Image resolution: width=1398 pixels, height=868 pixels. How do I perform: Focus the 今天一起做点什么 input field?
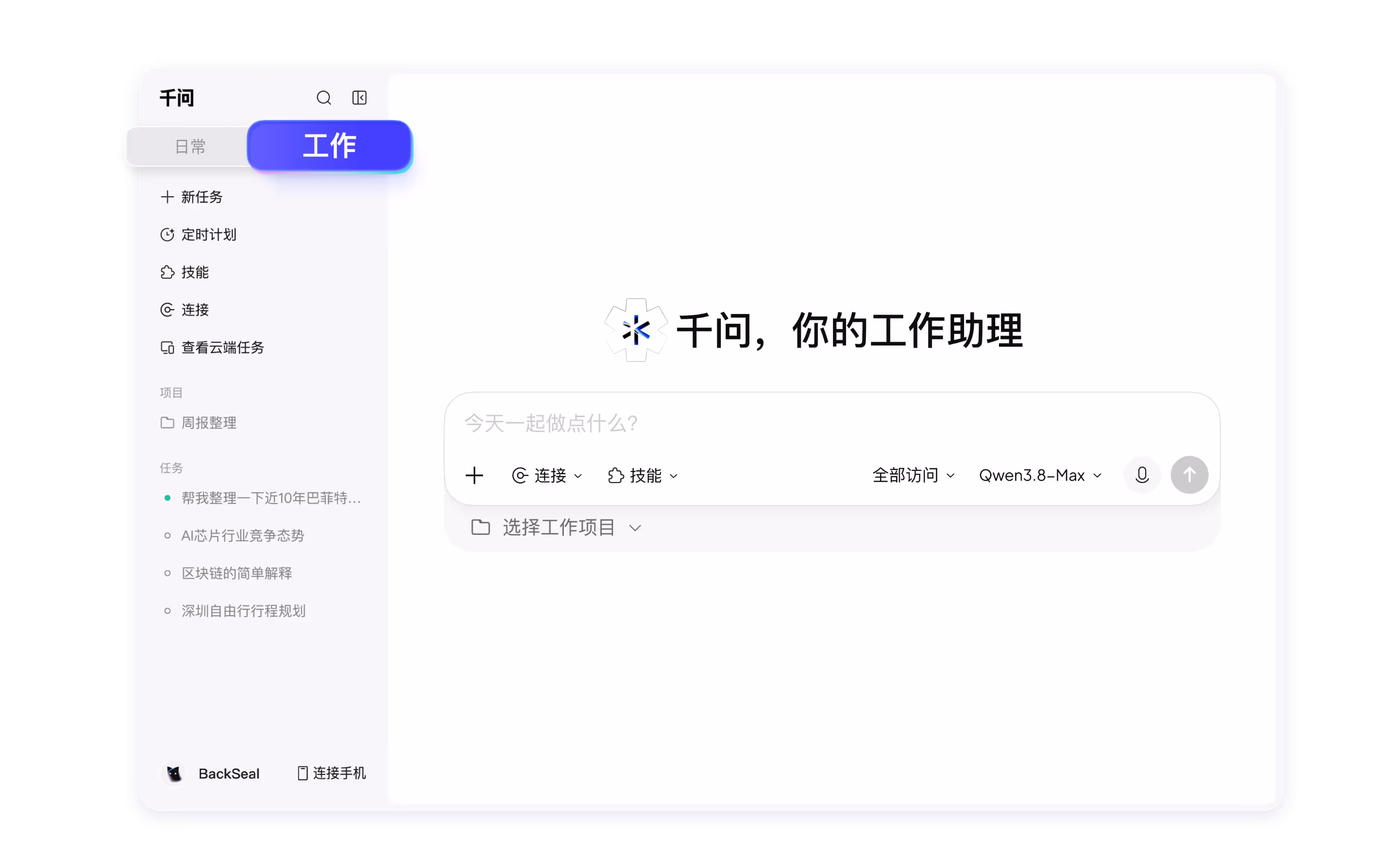coord(832,424)
